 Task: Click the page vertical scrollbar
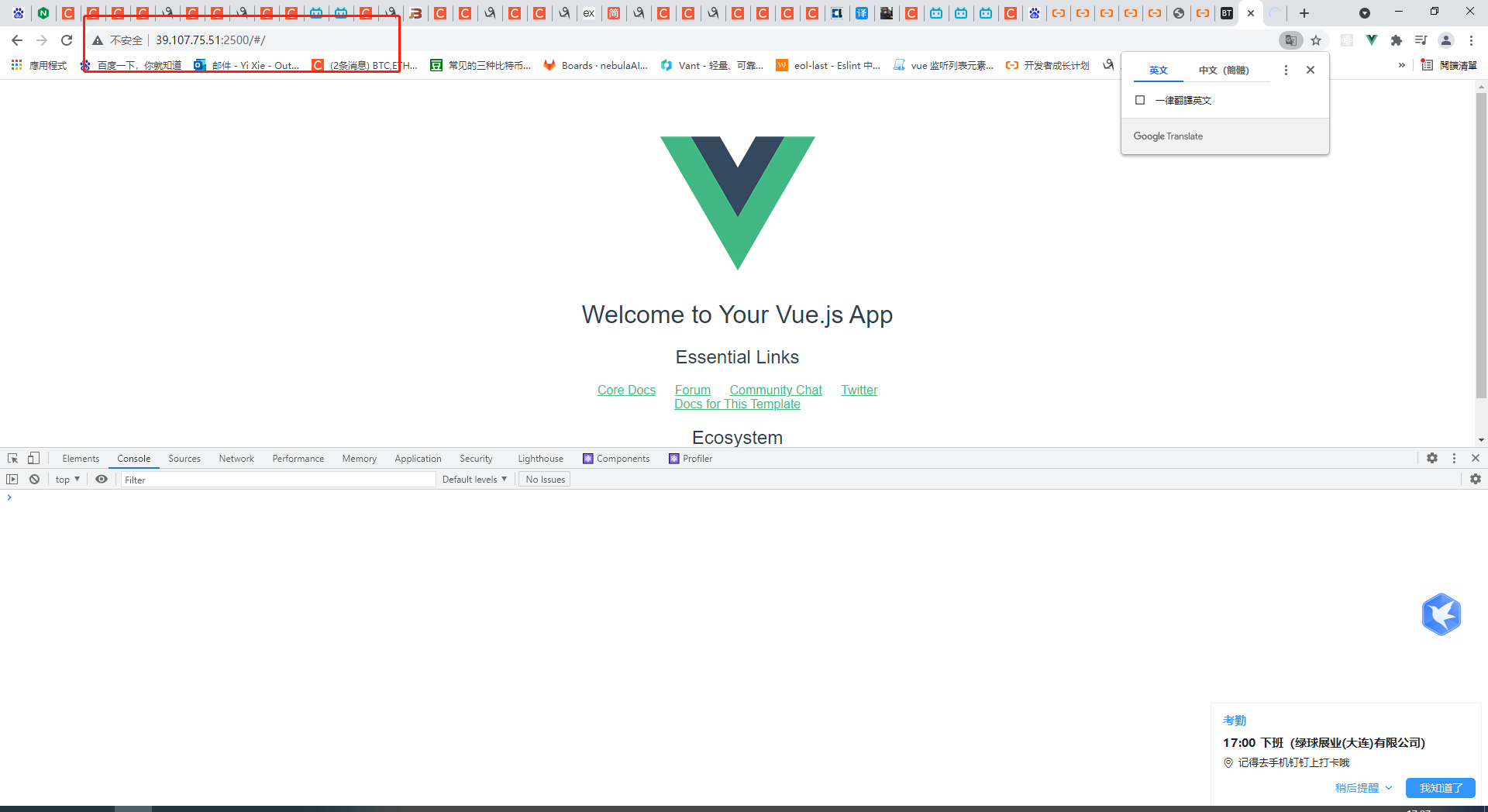[x=1481, y=244]
